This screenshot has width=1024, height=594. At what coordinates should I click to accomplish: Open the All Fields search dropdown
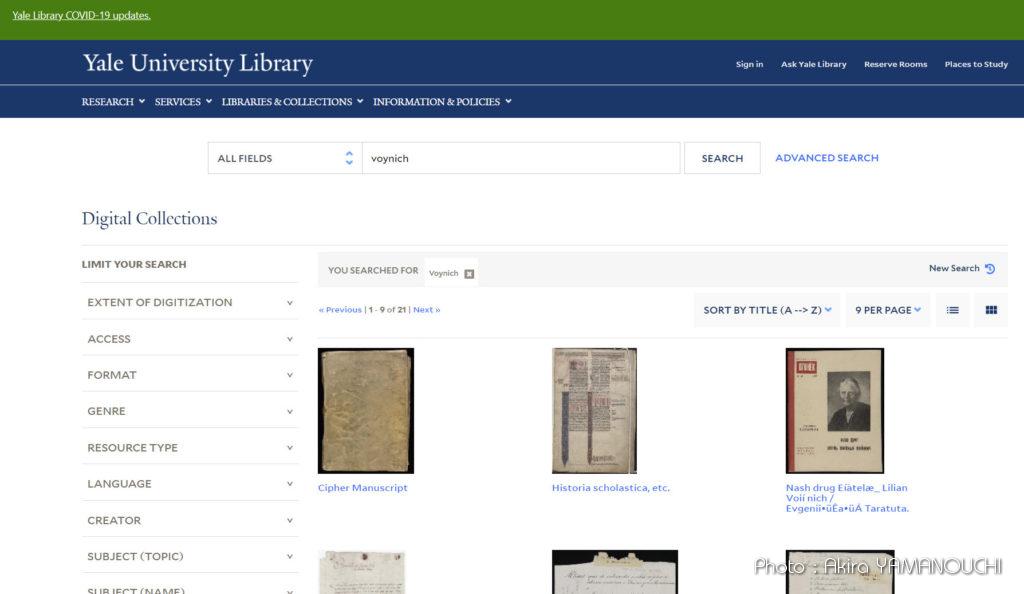click(x=285, y=158)
